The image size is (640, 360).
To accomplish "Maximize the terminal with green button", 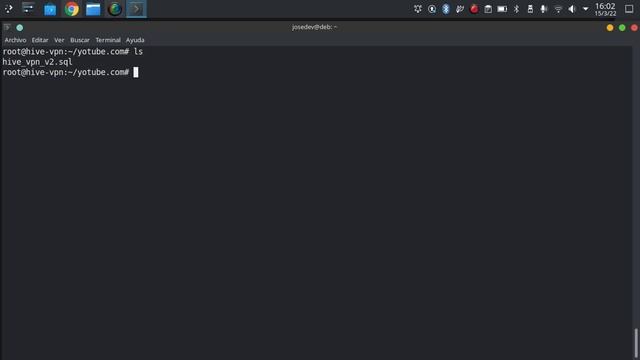I will [x=622, y=28].
